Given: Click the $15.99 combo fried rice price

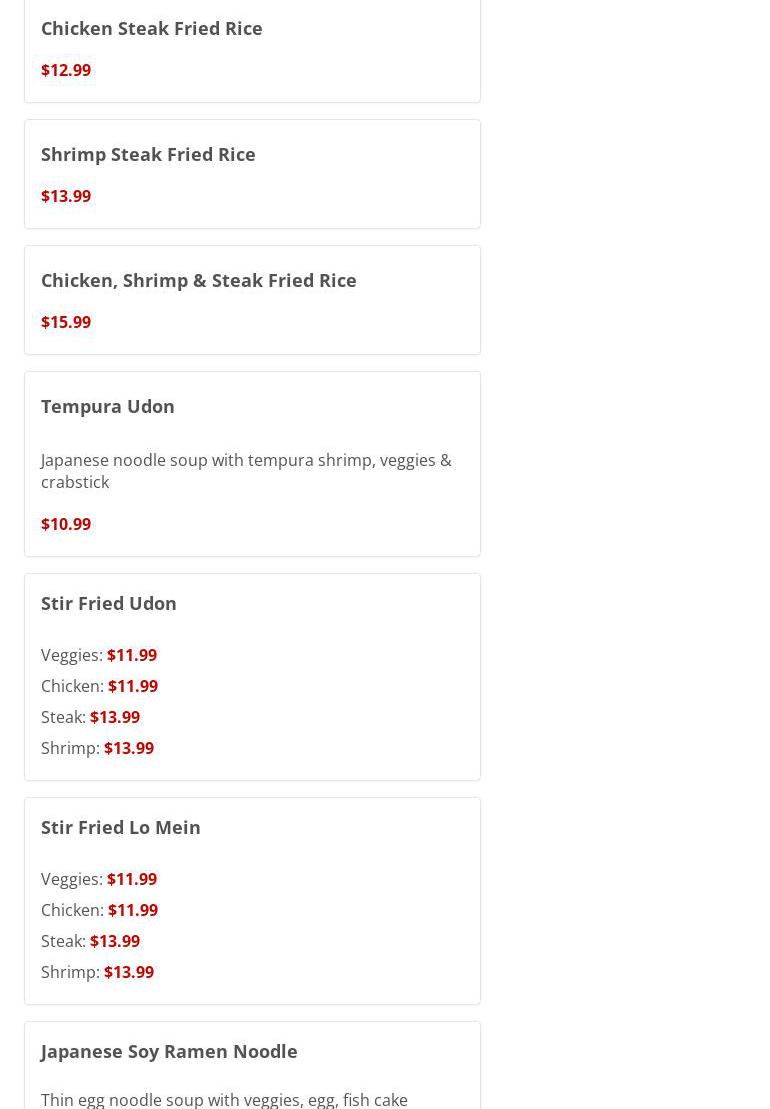Looking at the screenshot, I should pyautogui.click(x=66, y=322).
